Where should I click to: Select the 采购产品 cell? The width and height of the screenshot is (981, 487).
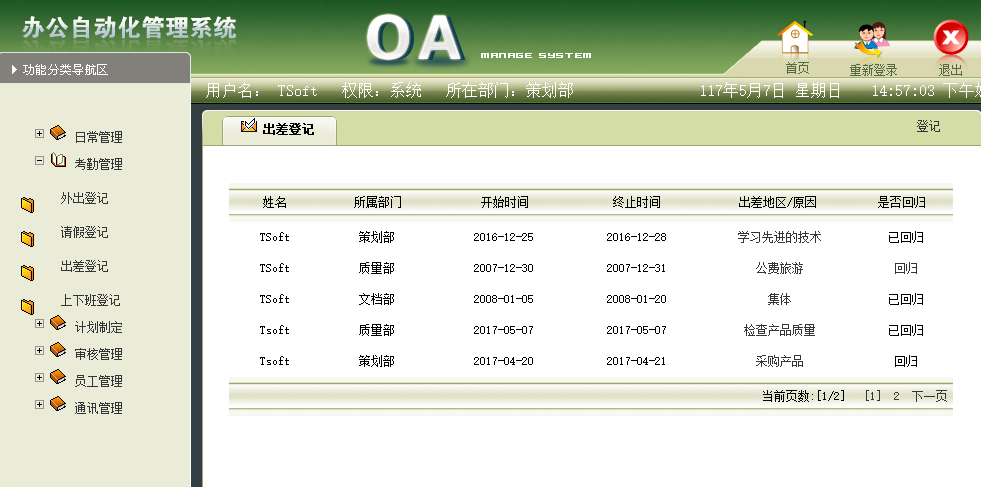click(x=780, y=361)
